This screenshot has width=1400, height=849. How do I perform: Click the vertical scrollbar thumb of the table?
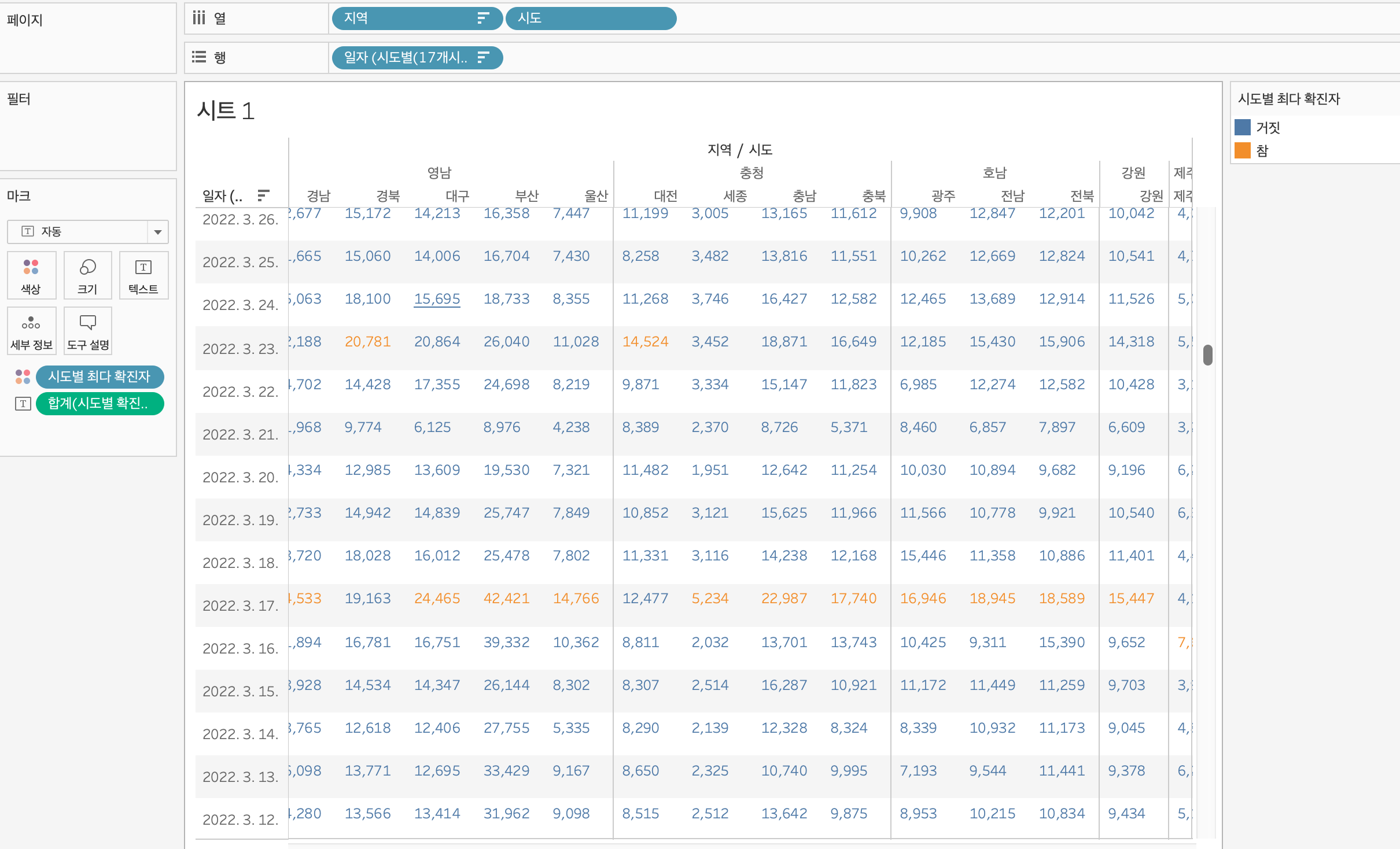pos(1207,355)
